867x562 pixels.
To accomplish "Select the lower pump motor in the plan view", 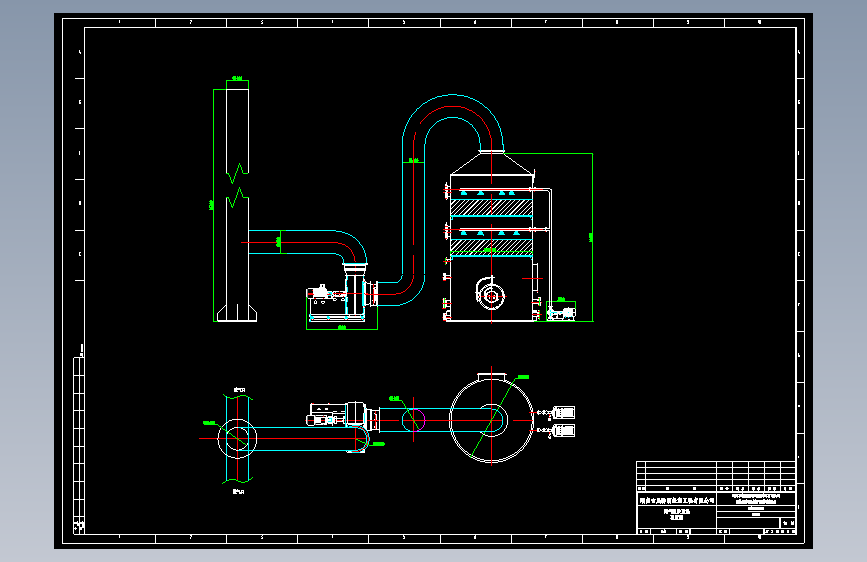I will point(563,430).
